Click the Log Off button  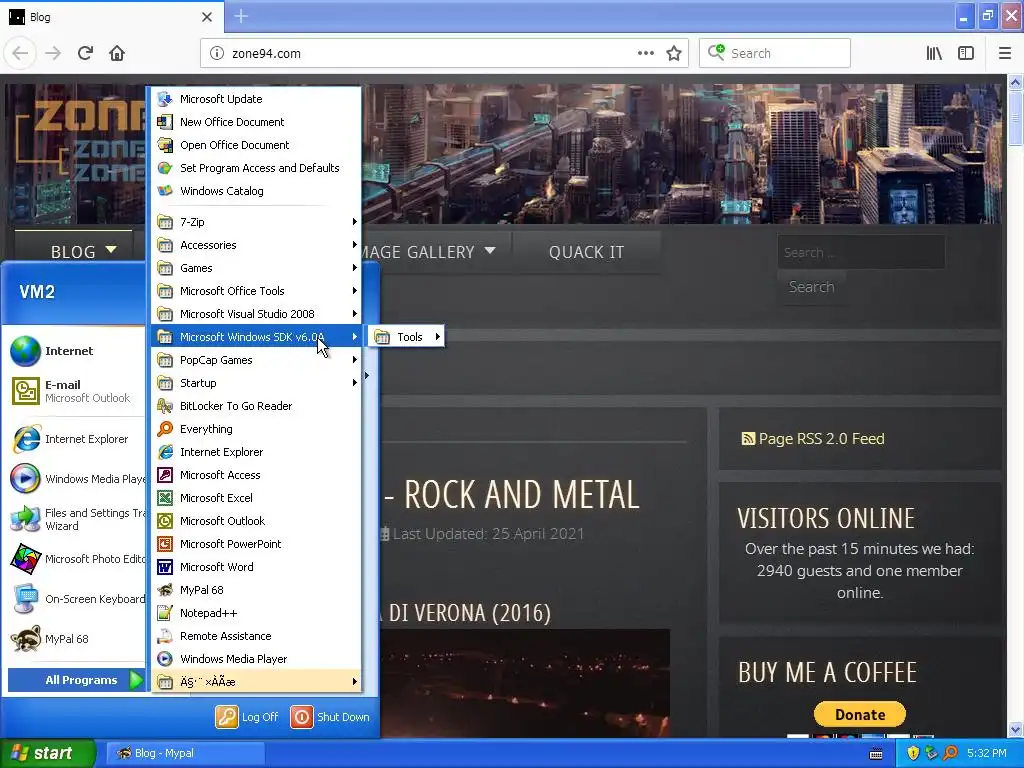pos(248,717)
